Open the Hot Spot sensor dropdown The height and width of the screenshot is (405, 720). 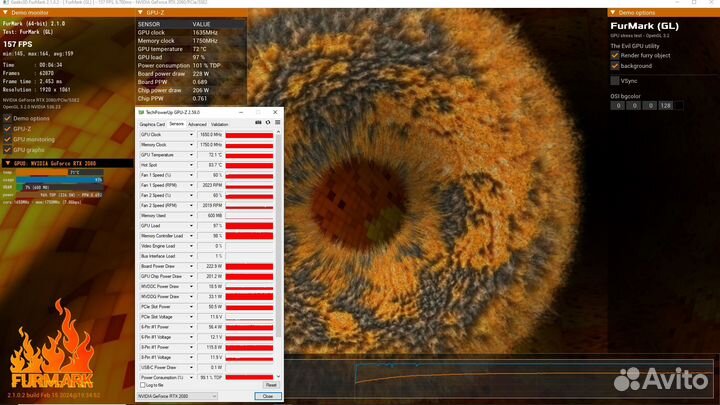click(x=191, y=165)
